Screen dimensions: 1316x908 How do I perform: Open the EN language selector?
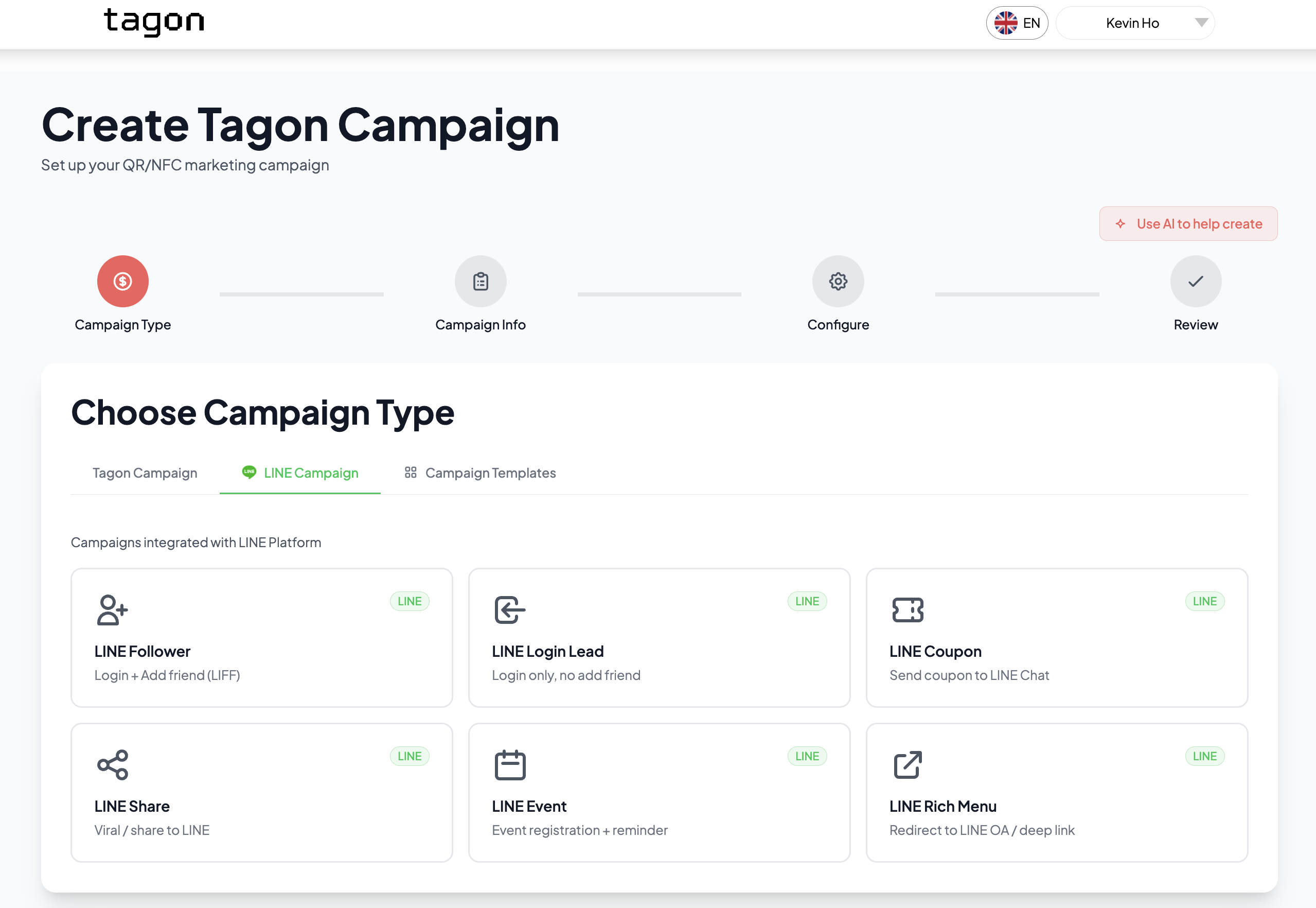click(x=1017, y=23)
